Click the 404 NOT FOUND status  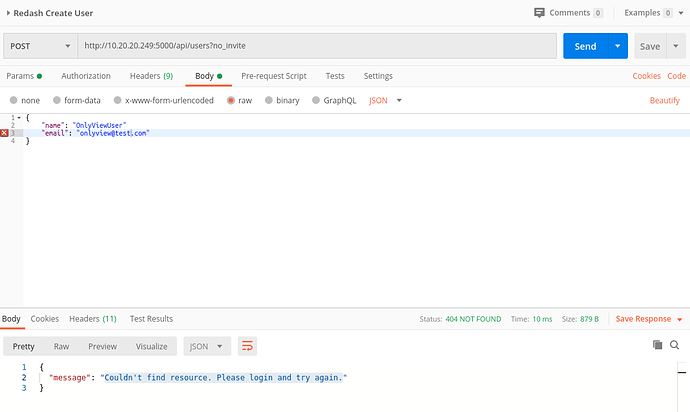[473, 319]
